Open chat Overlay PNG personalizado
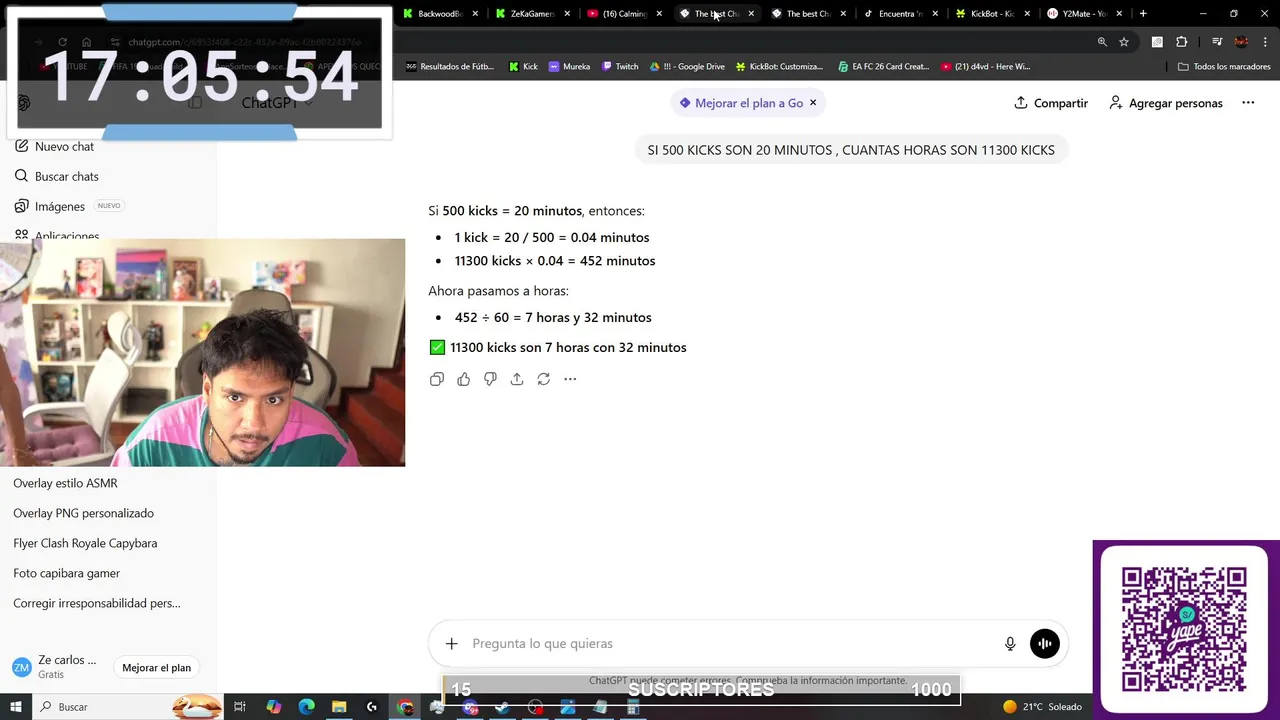The width and height of the screenshot is (1280, 720). (83, 513)
